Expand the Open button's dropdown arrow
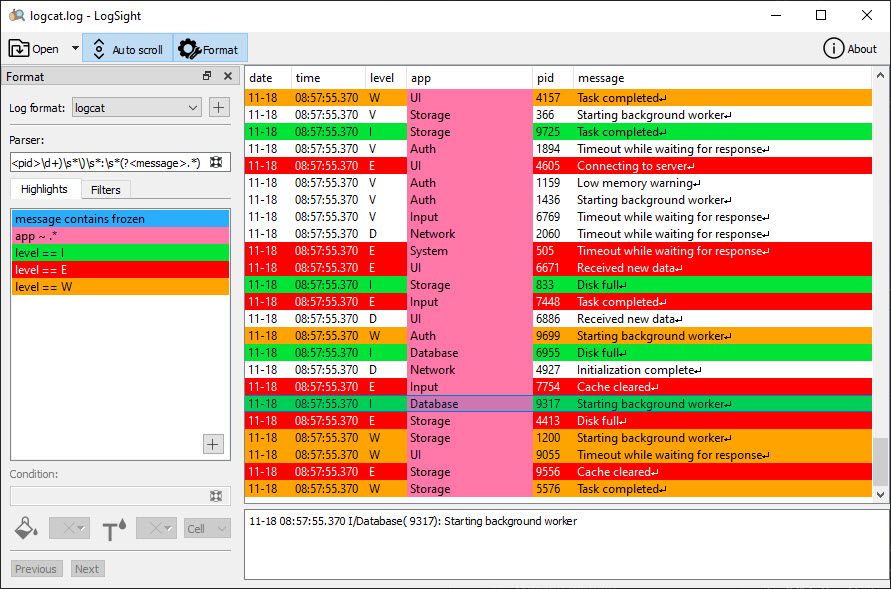Screen dimensions: 891x589 click(x=72, y=47)
